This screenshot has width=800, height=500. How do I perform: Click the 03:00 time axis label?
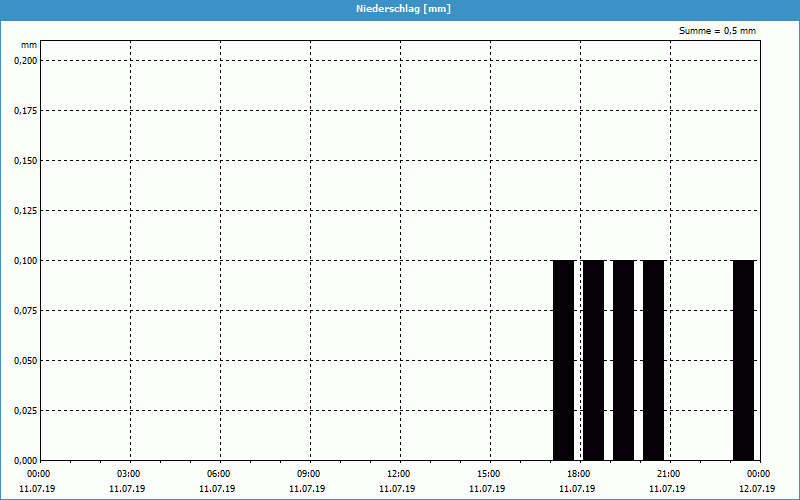[x=130, y=474]
